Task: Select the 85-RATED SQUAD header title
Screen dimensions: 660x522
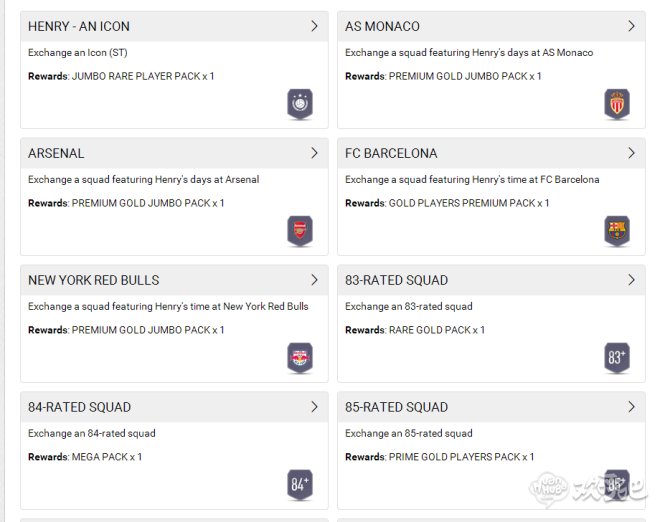Action: 396,407
